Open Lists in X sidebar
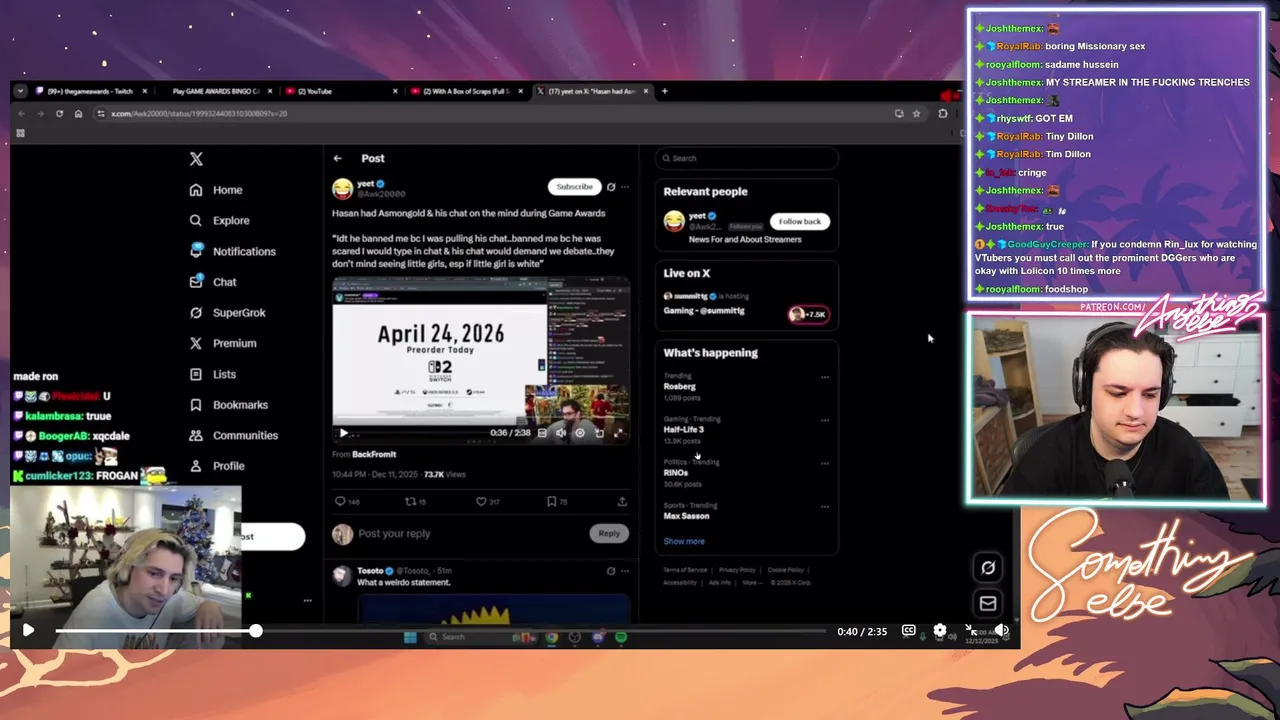1280x720 pixels. 213,374
